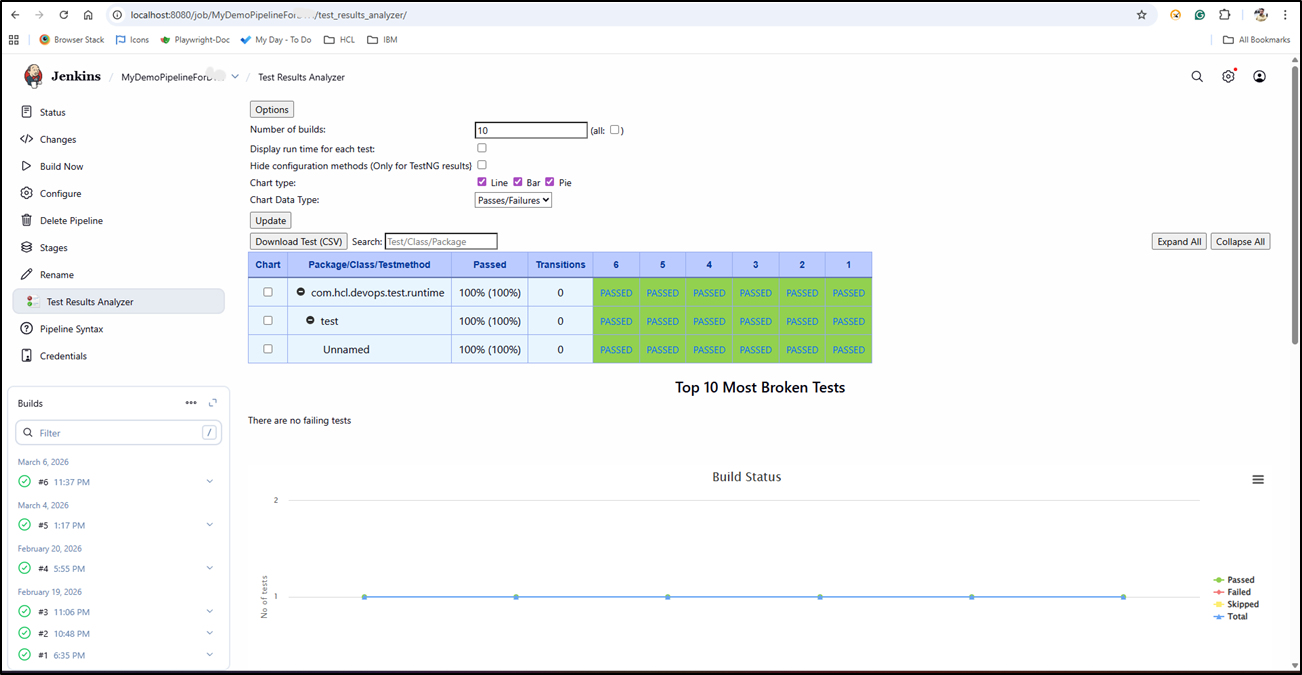Screen dimensions: 1302x675
Task: Toggle the Skipped series in chart legend
Action: coord(1236,604)
